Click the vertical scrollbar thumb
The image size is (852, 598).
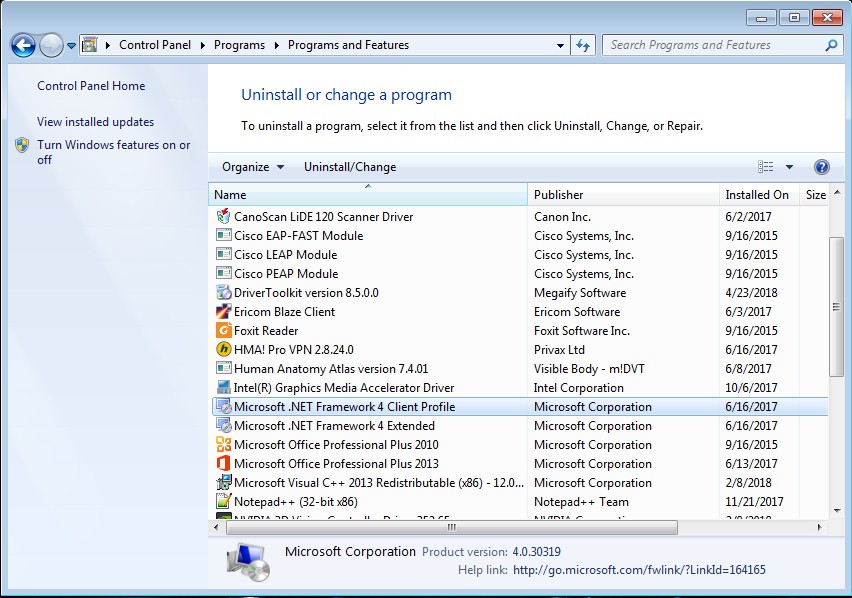pos(836,307)
